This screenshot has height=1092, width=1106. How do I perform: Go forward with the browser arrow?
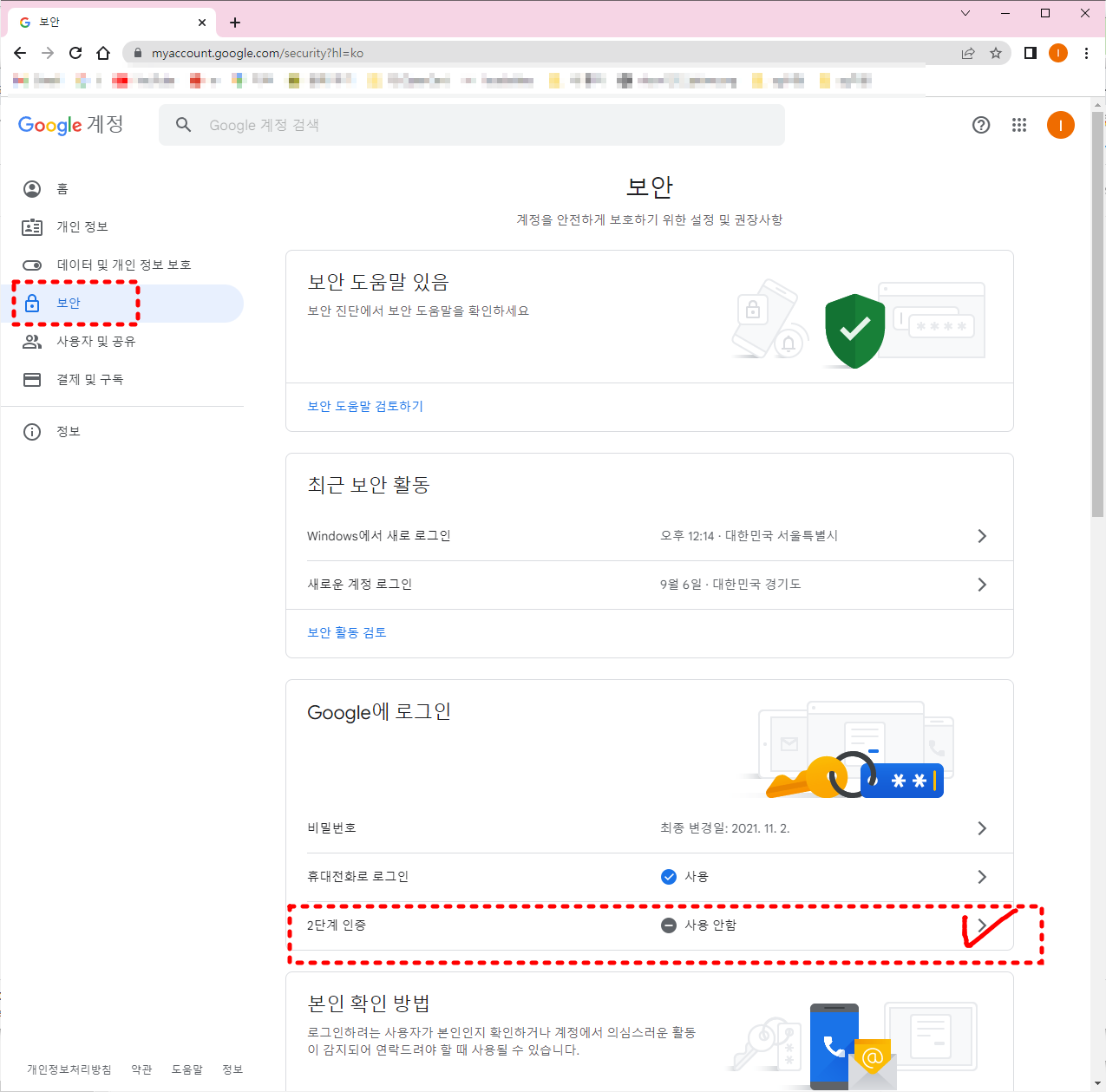click(48, 53)
